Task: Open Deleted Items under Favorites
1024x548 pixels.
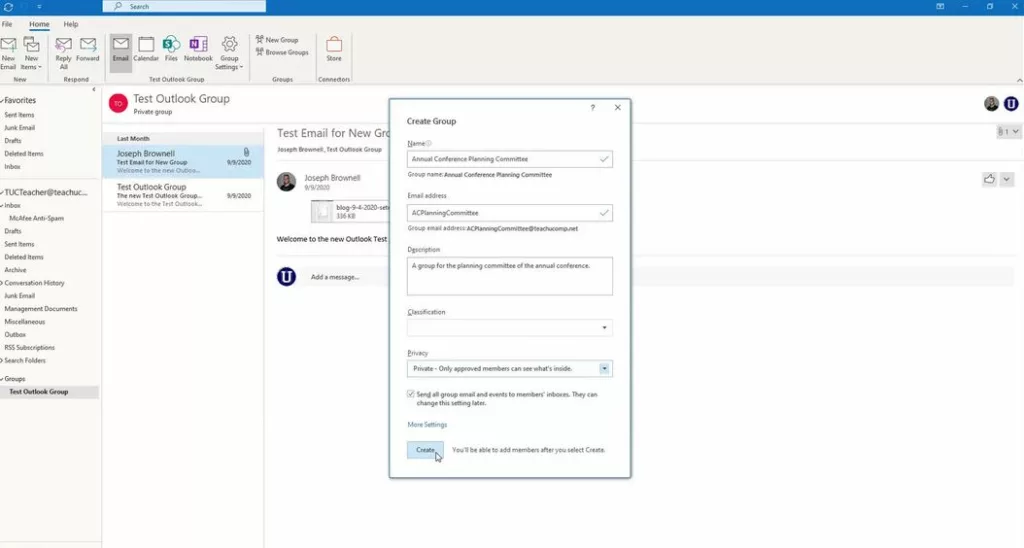Action: [x=24, y=154]
